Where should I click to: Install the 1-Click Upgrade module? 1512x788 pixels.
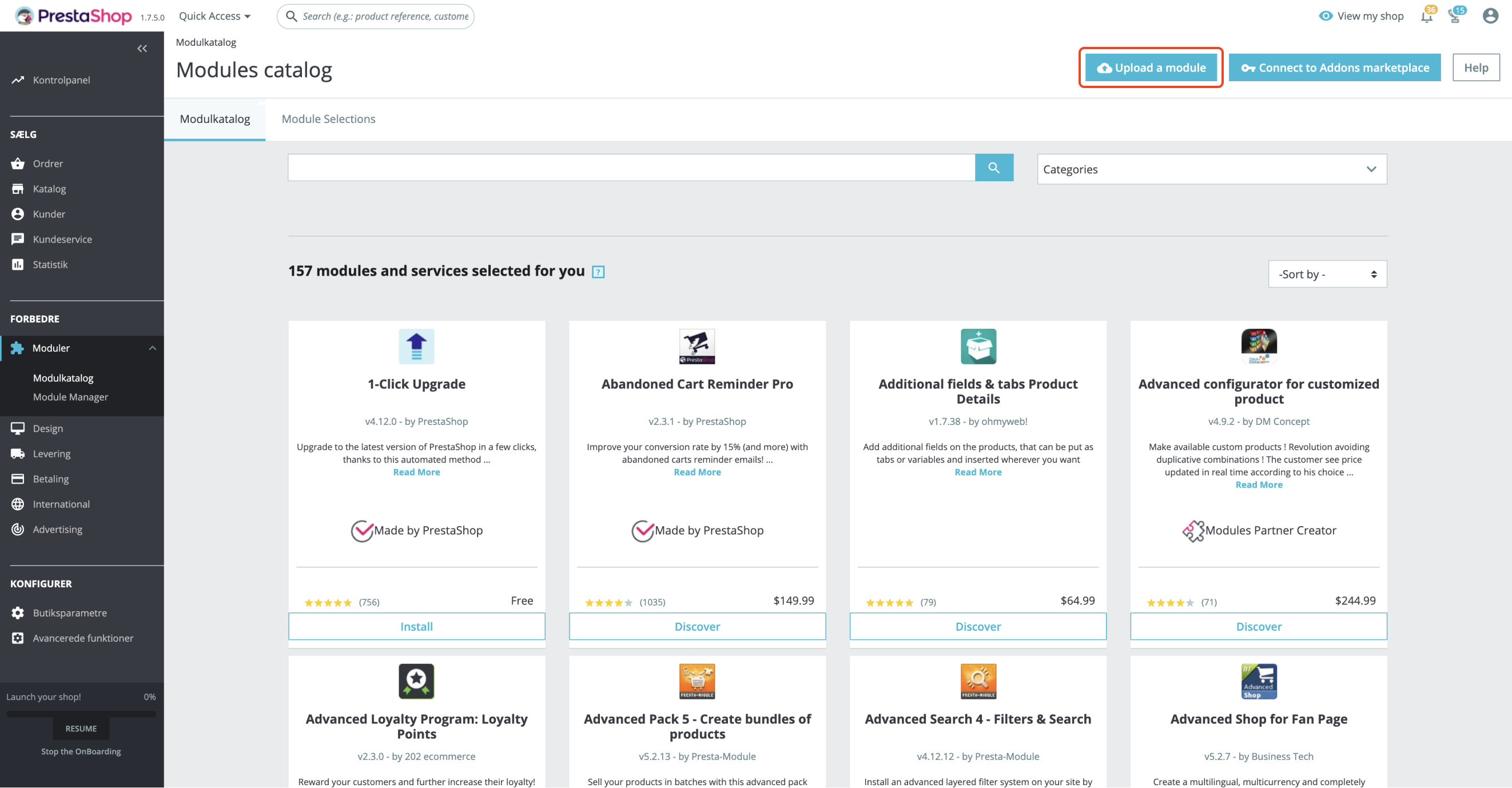click(416, 626)
